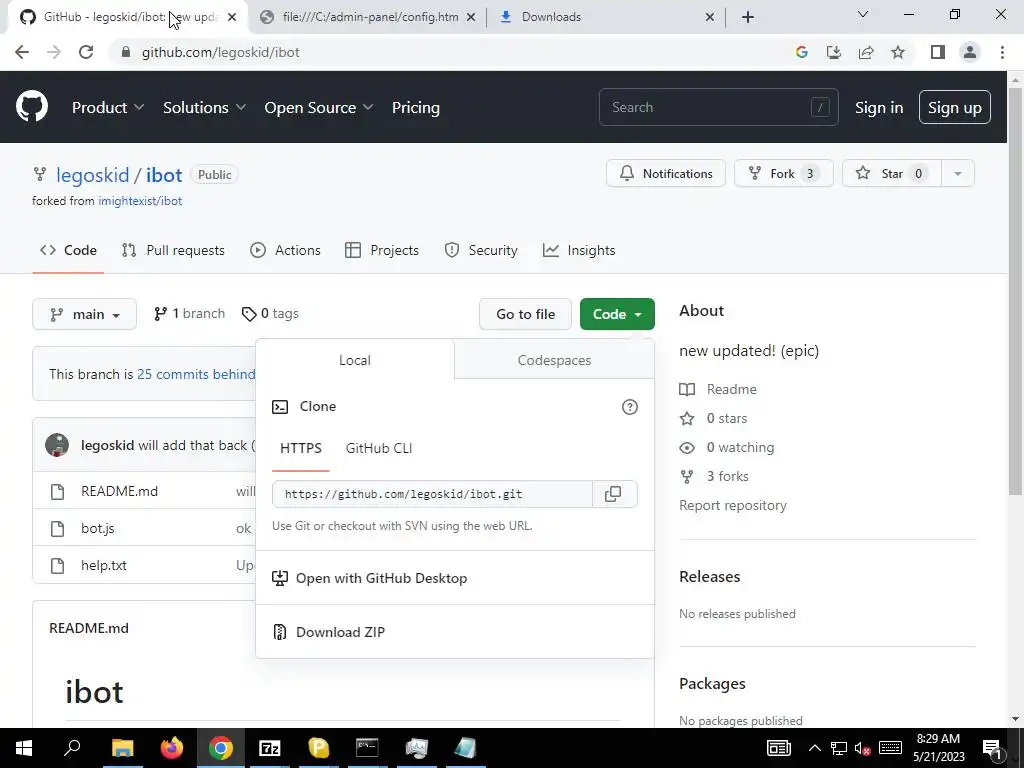The width and height of the screenshot is (1024, 768).
Task: Expand the Solutions menu
Action: coord(204,108)
